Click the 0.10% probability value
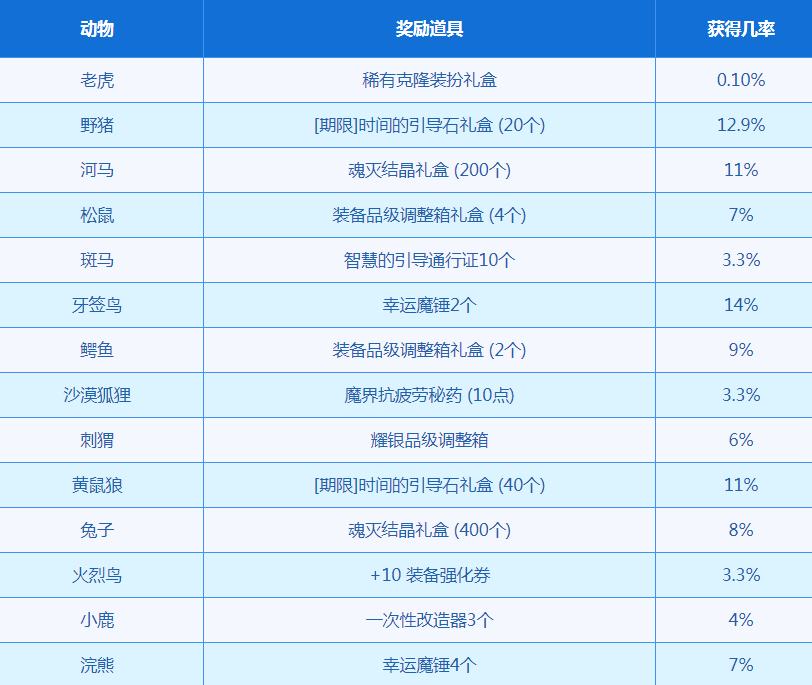This screenshot has height=685, width=812. pyautogui.click(x=740, y=80)
